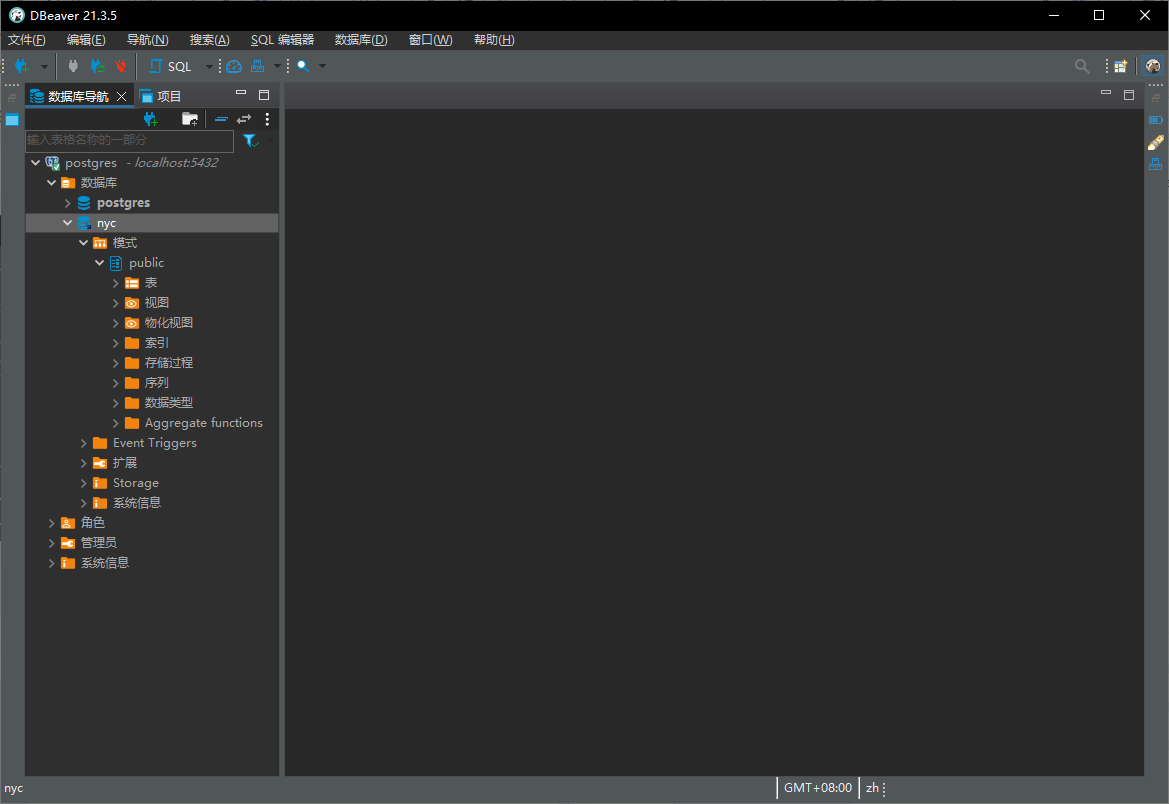The image size is (1169, 804).
Task: Click the gray magnifier search icon at top right
Action: tap(1082, 66)
